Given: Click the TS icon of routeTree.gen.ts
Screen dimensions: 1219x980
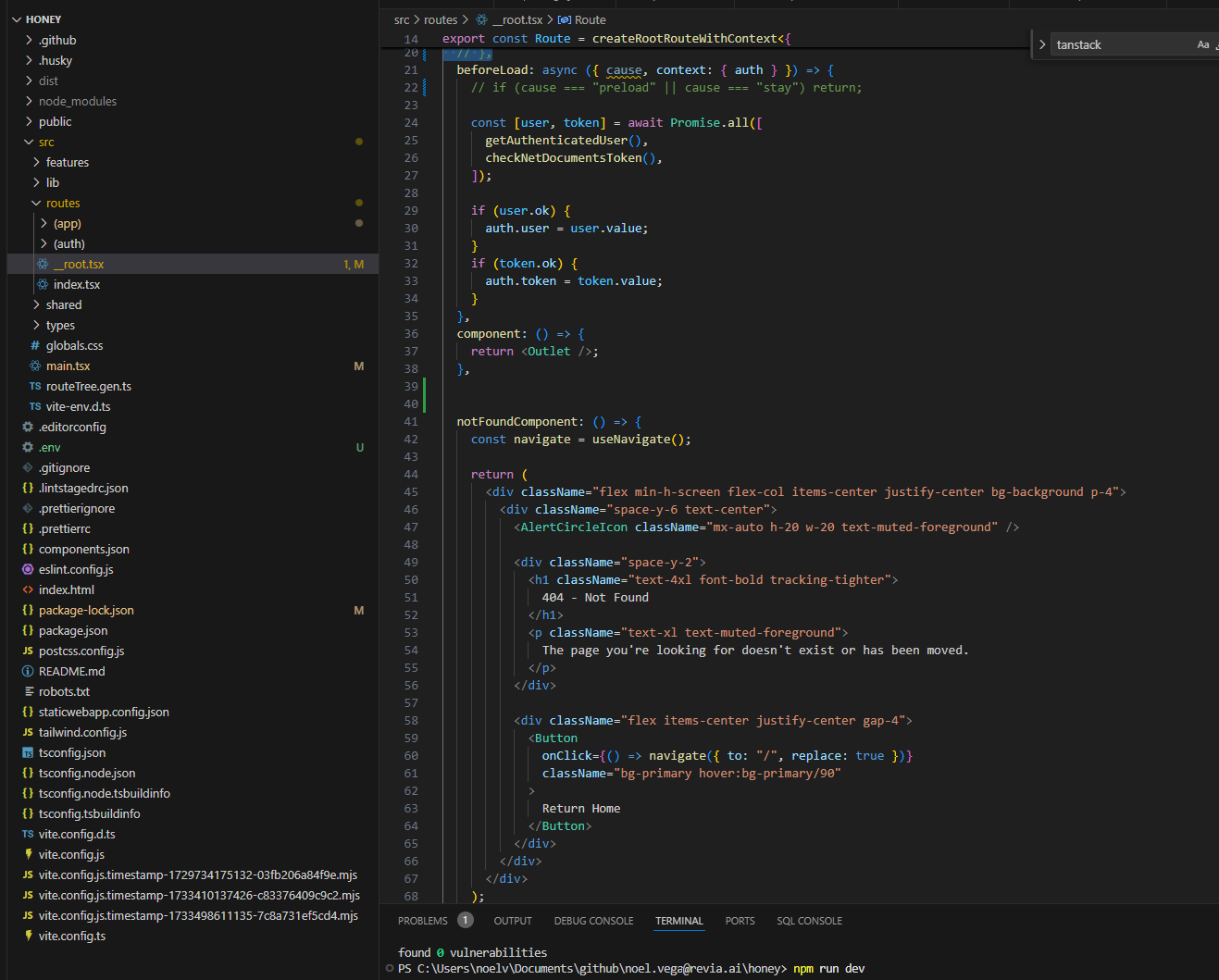Looking at the screenshot, I should pos(35,386).
